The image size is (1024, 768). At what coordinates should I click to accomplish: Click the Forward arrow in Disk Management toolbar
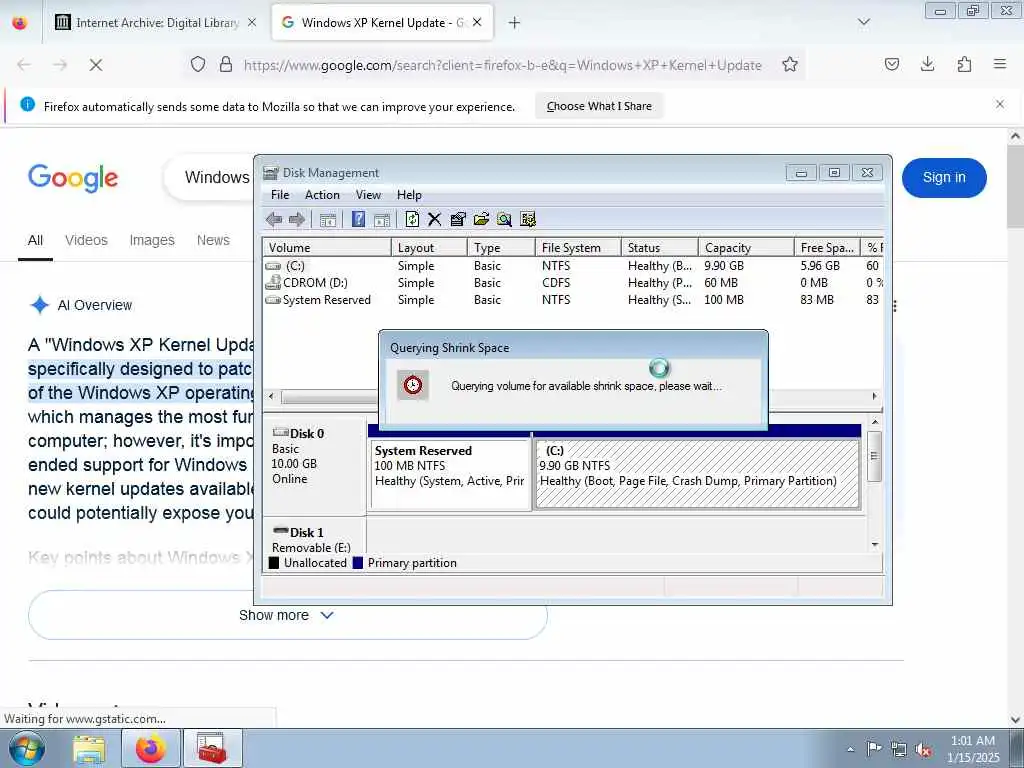tap(297, 219)
